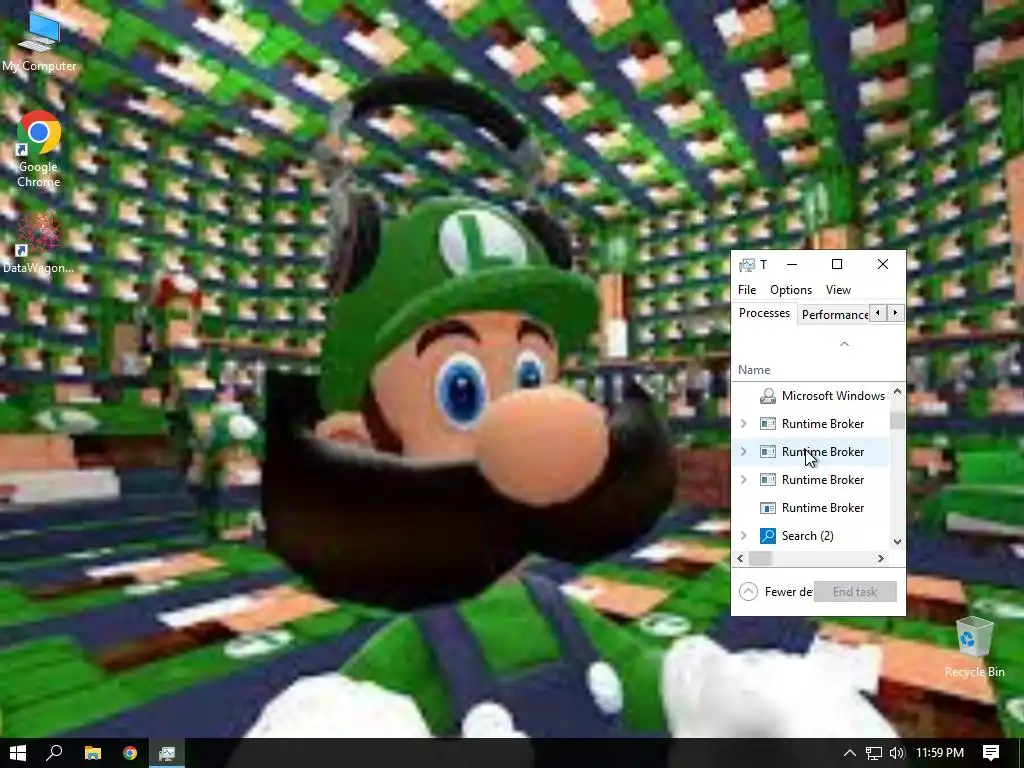The height and width of the screenshot is (768, 1024).
Task: Show hidden system tray icons
Action: pos(850,753)
